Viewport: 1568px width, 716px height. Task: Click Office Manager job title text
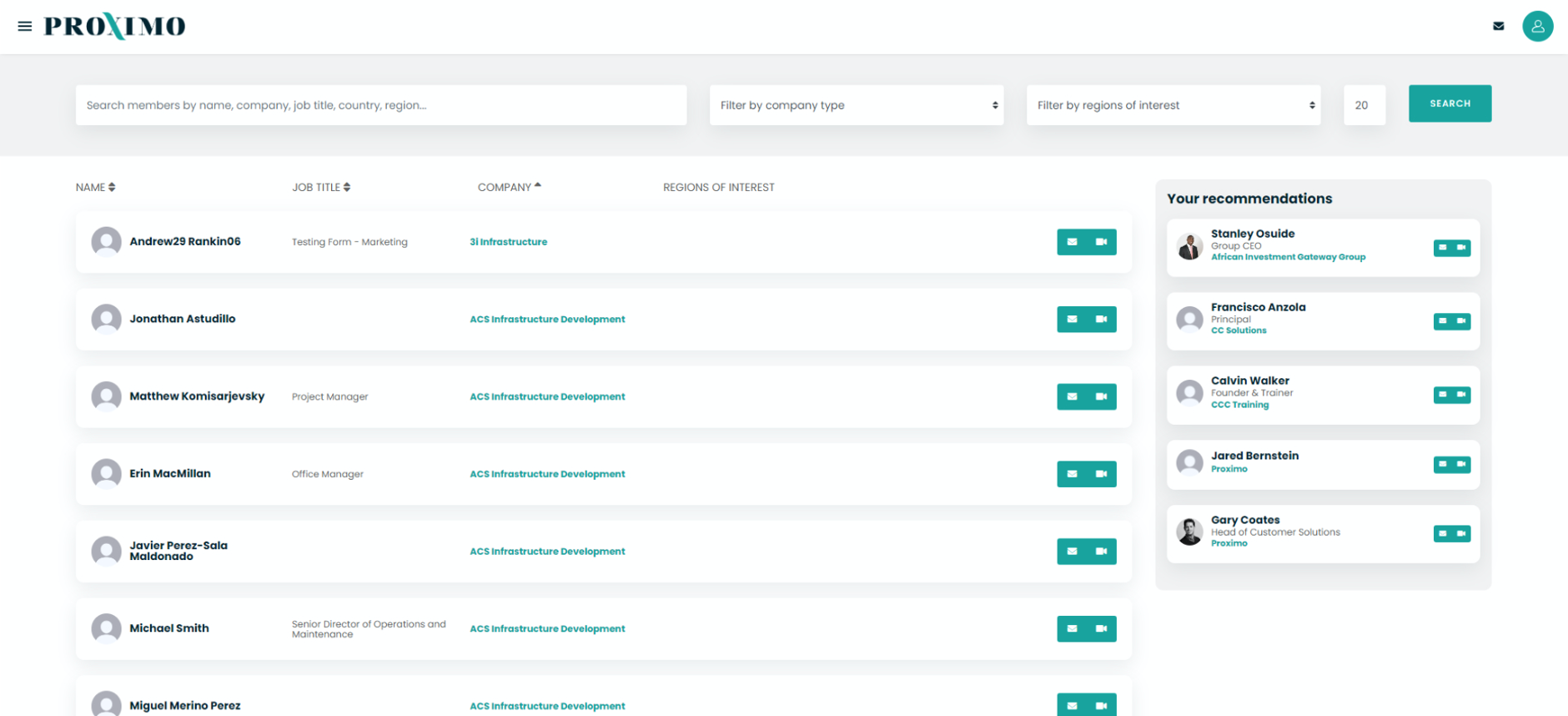[328, 474]
